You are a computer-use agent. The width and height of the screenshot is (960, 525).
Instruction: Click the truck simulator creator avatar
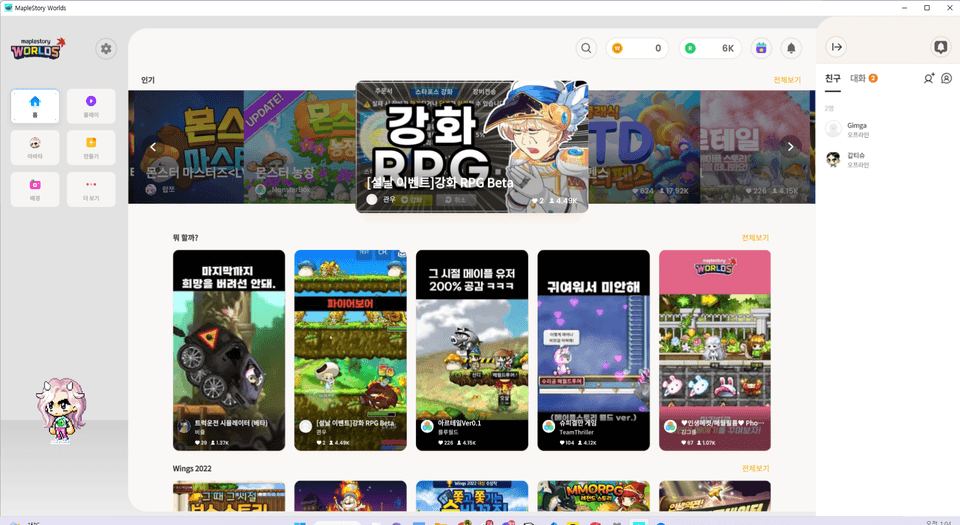click(184, 426)
